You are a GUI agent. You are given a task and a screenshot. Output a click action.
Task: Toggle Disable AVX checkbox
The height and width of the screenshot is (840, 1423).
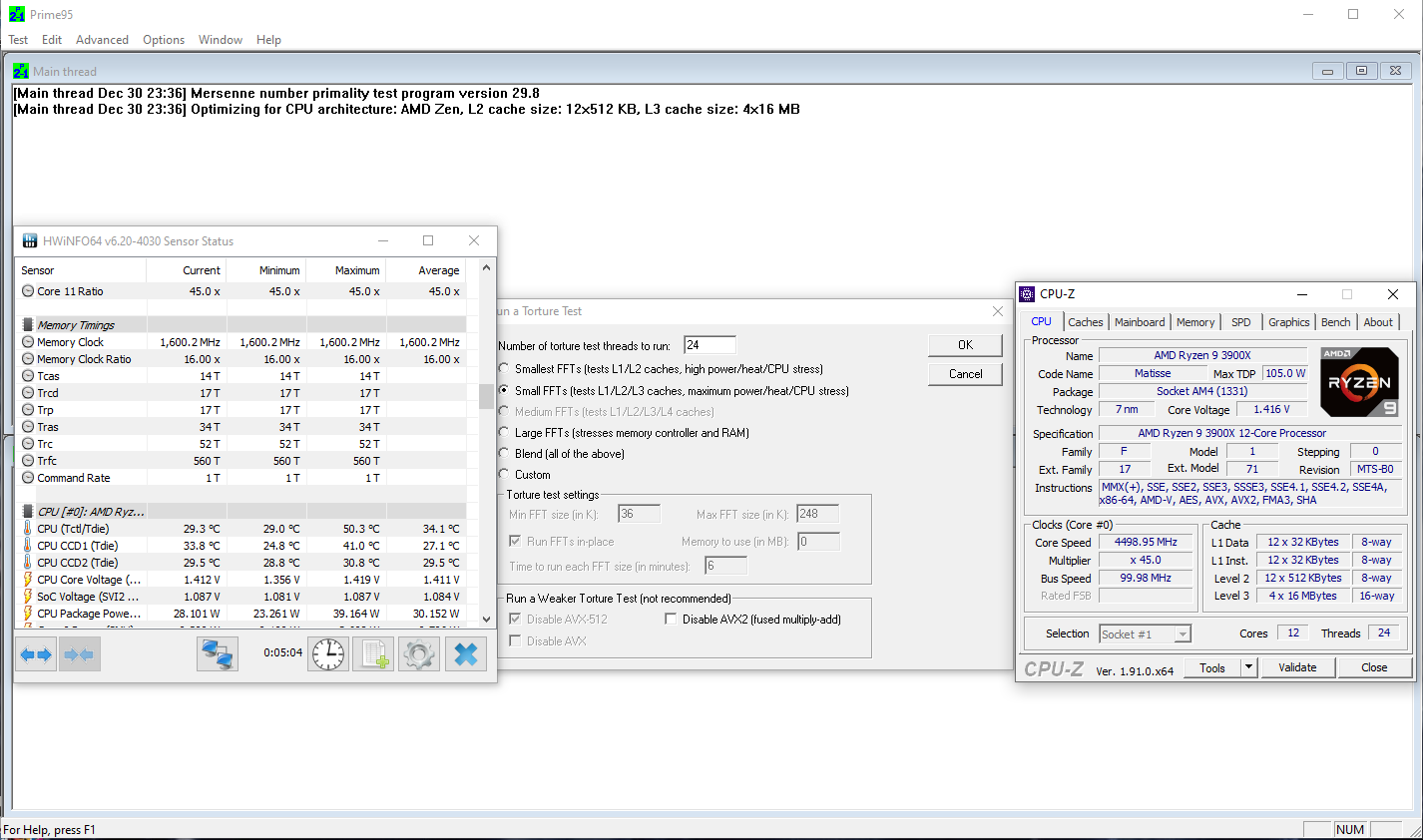click(x=515, y=640)
